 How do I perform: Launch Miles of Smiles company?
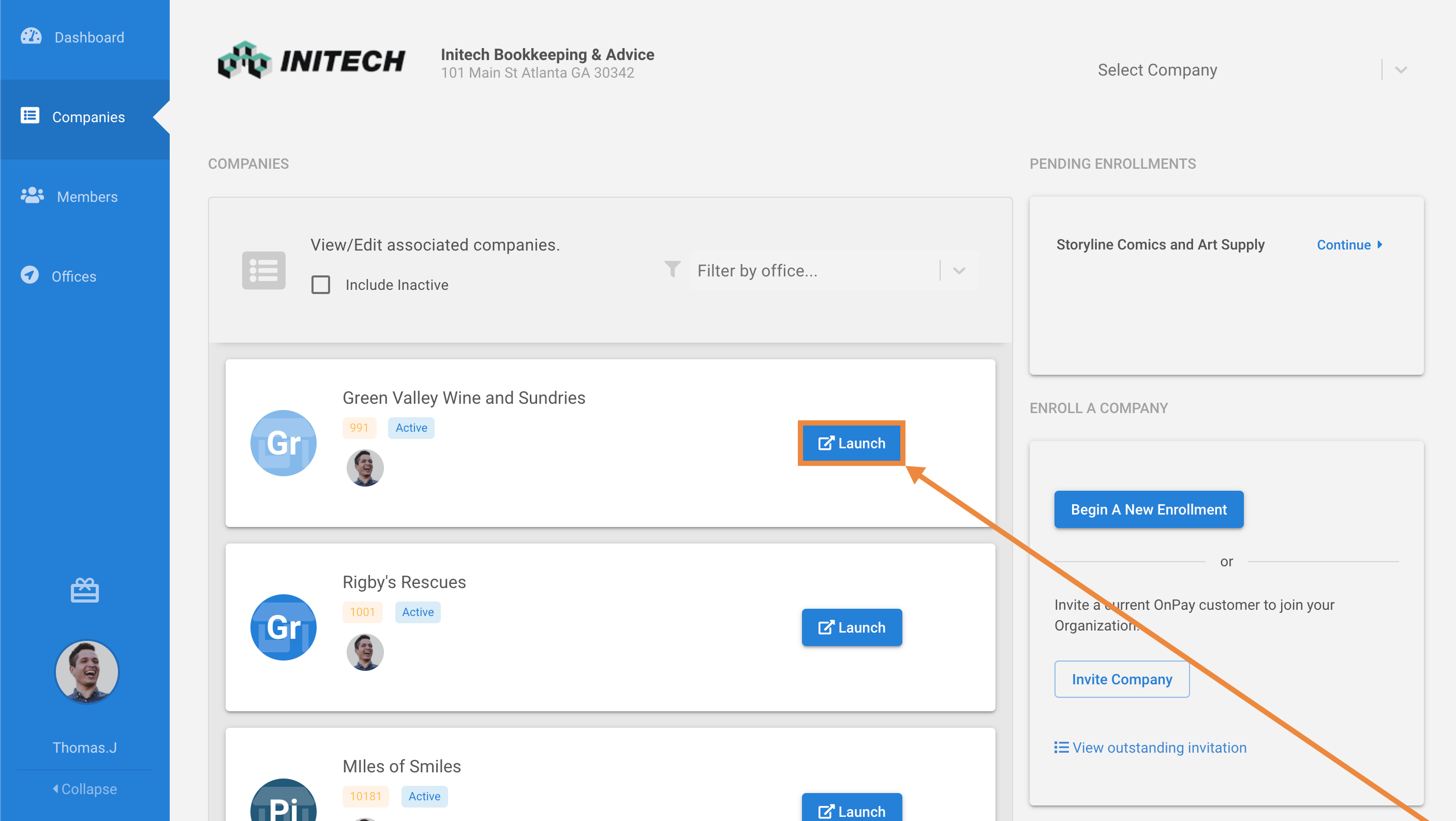[852, 808]
